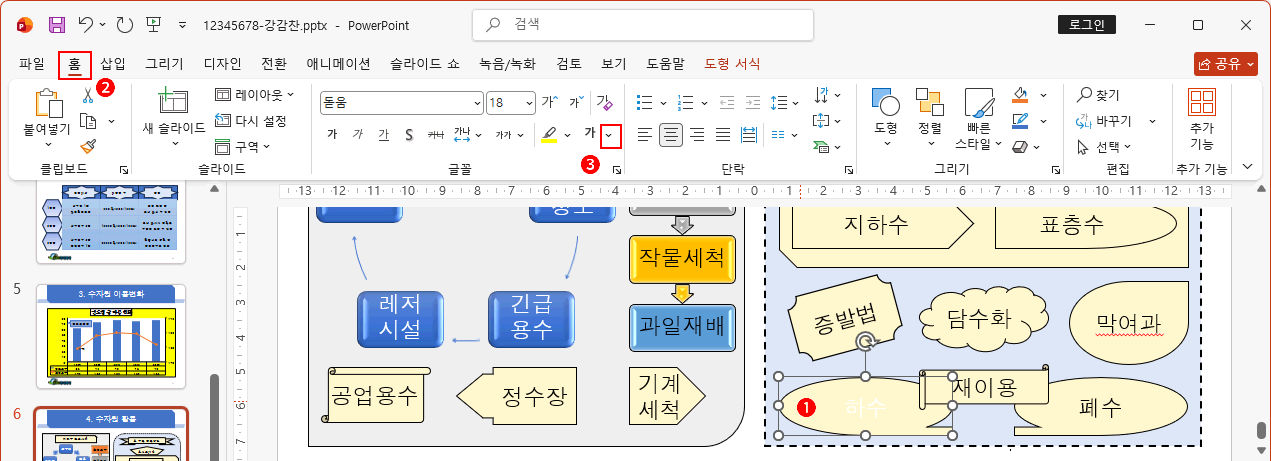Click the 로그인 sign-in button
The image size is (1271, 461).
(1086, 25)
